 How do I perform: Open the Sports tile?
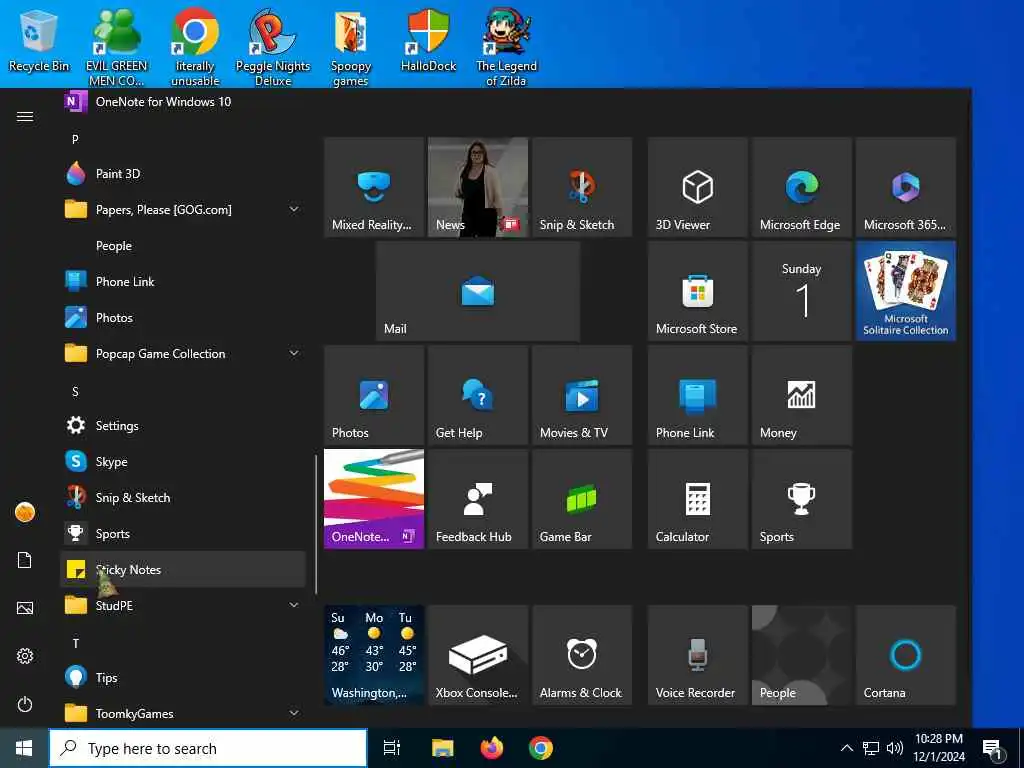pyautogui.click(x=801, y=499)
